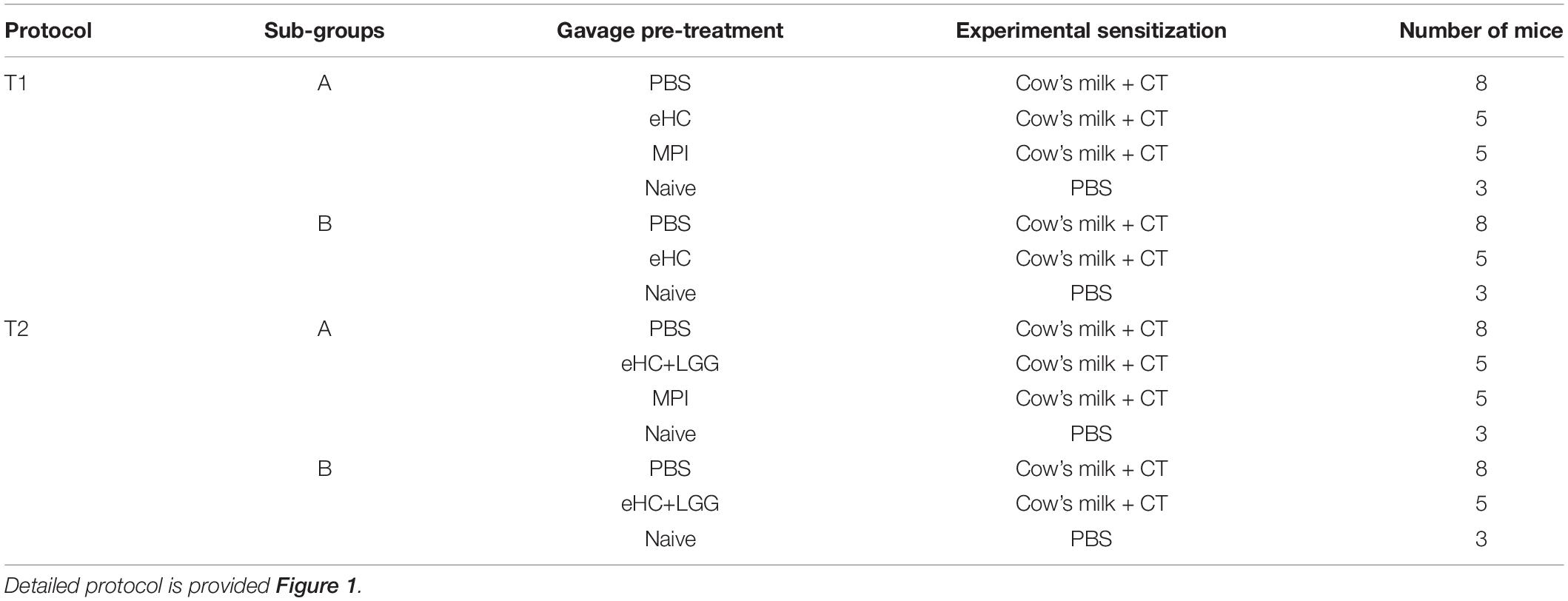Click the Sub-groups column header

[x=324, y=30]
